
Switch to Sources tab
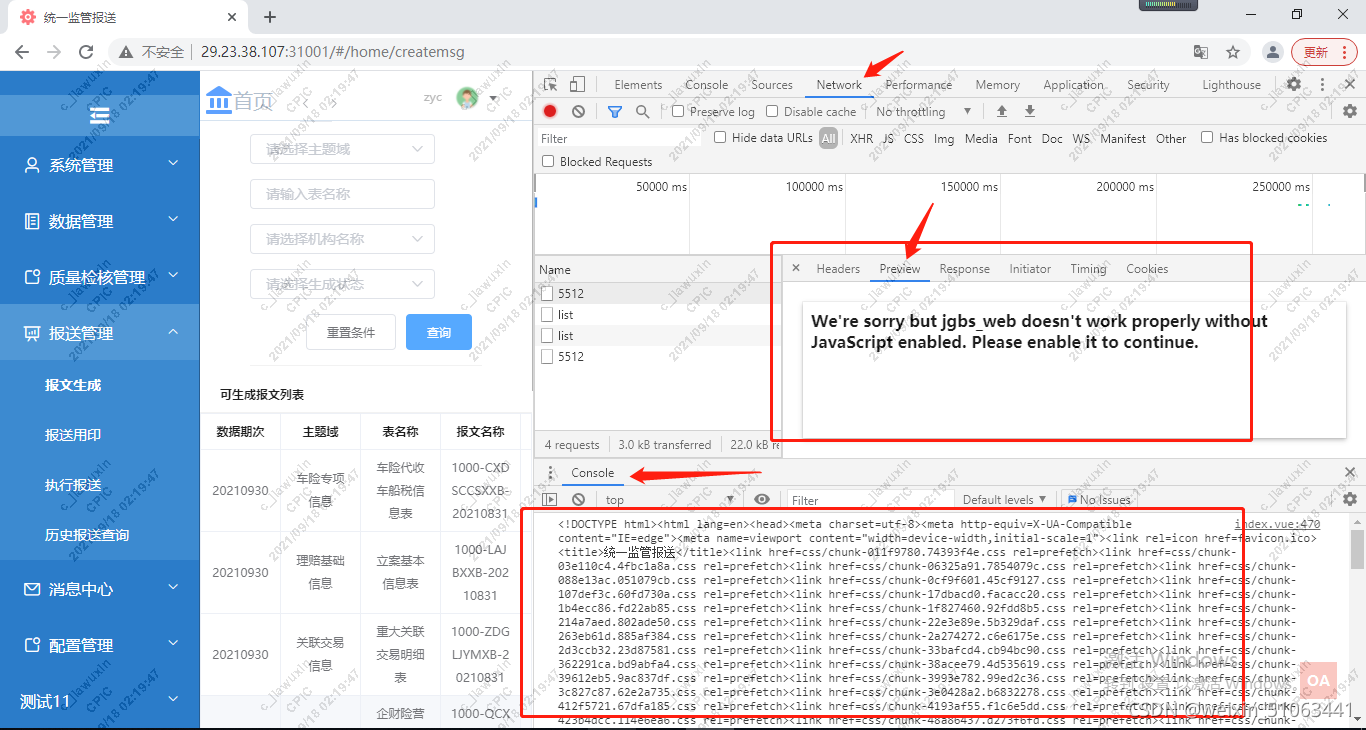[x=772, y=85]
